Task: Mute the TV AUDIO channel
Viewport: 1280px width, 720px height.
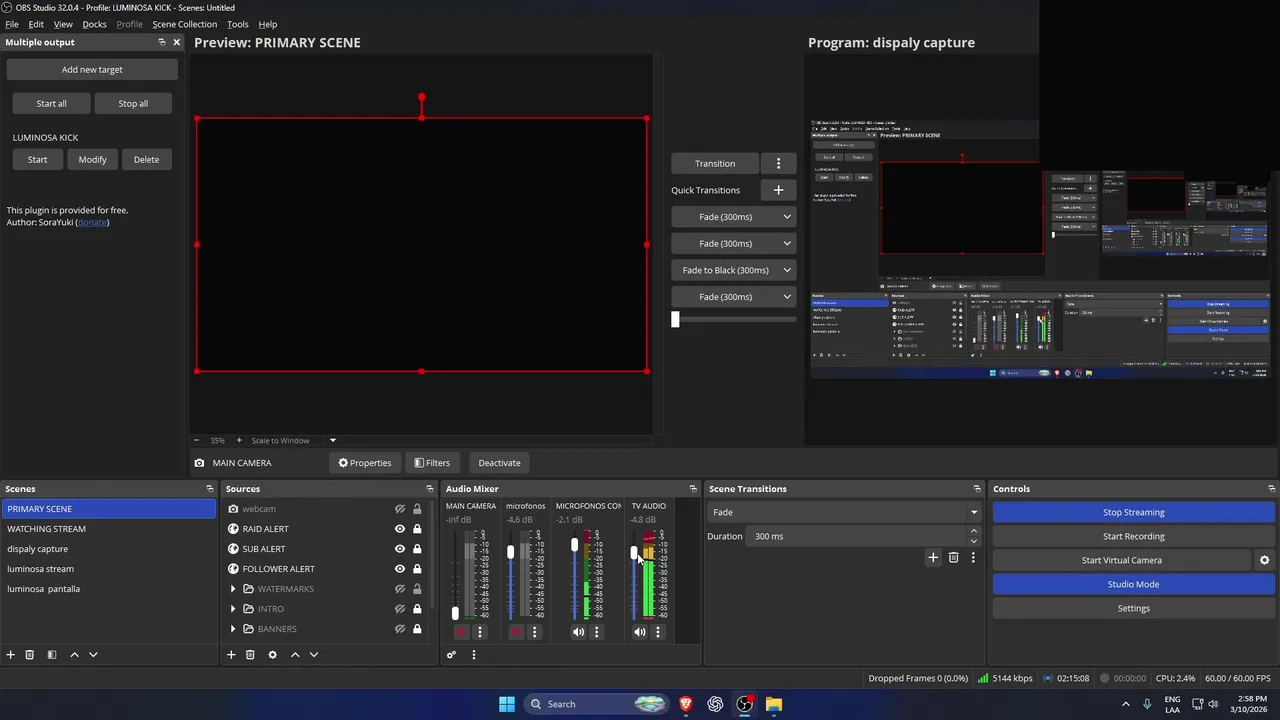Action: coord(639,632)
